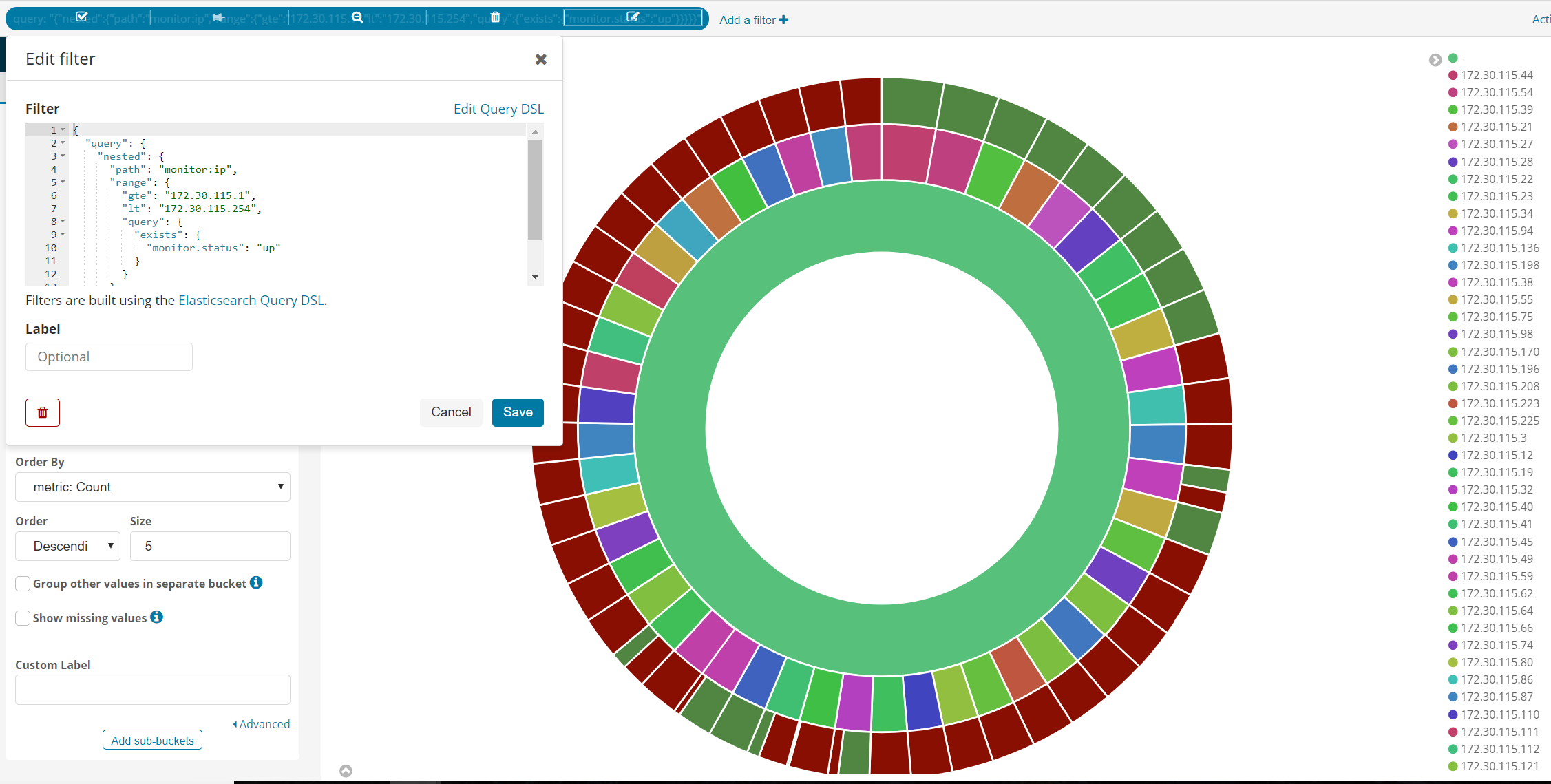Collapse the legend using the arrow icon
Viewport: 1551px width, 784px height.
[x=1435, y=60]
